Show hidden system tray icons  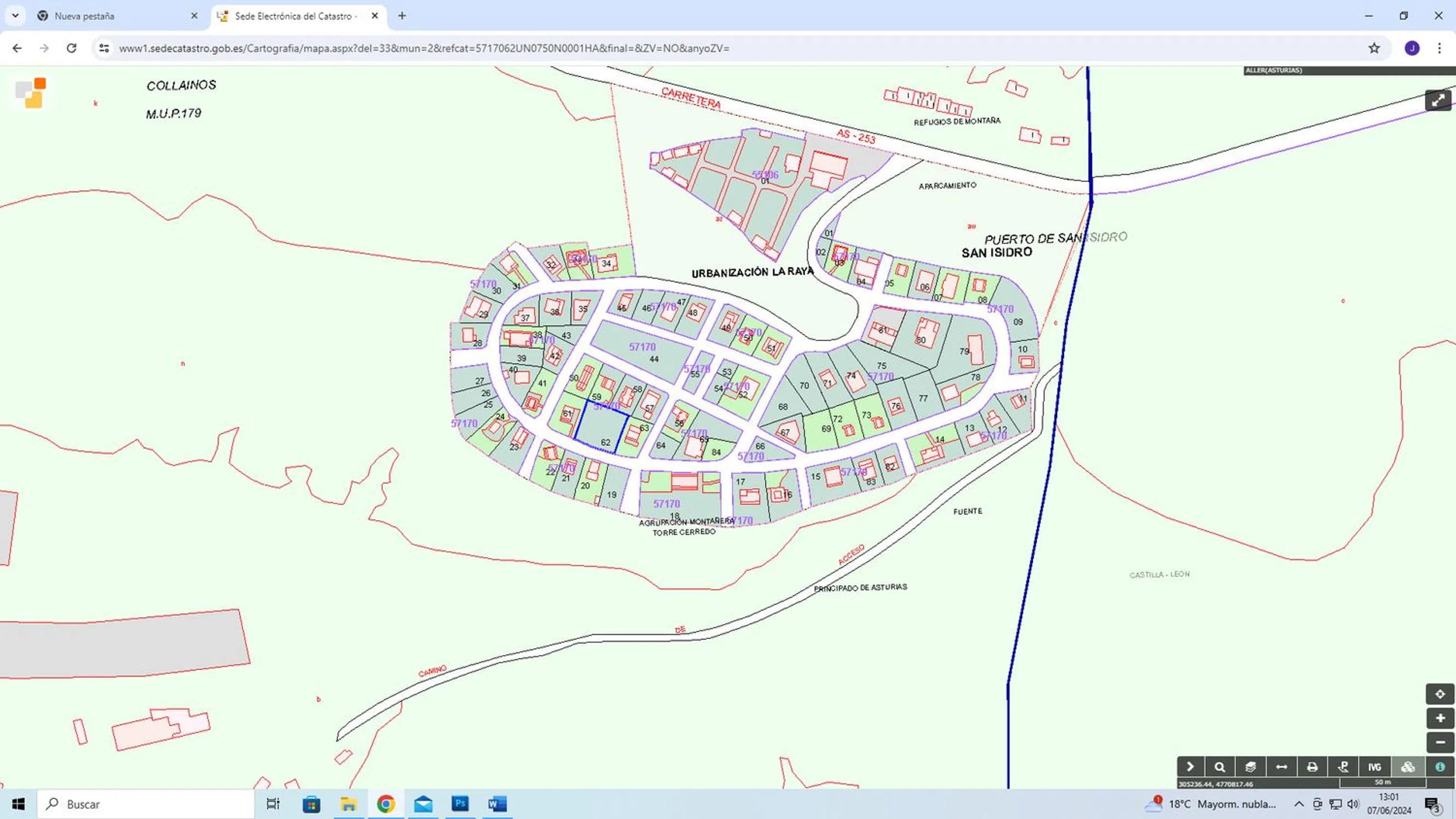(1299, 804)
